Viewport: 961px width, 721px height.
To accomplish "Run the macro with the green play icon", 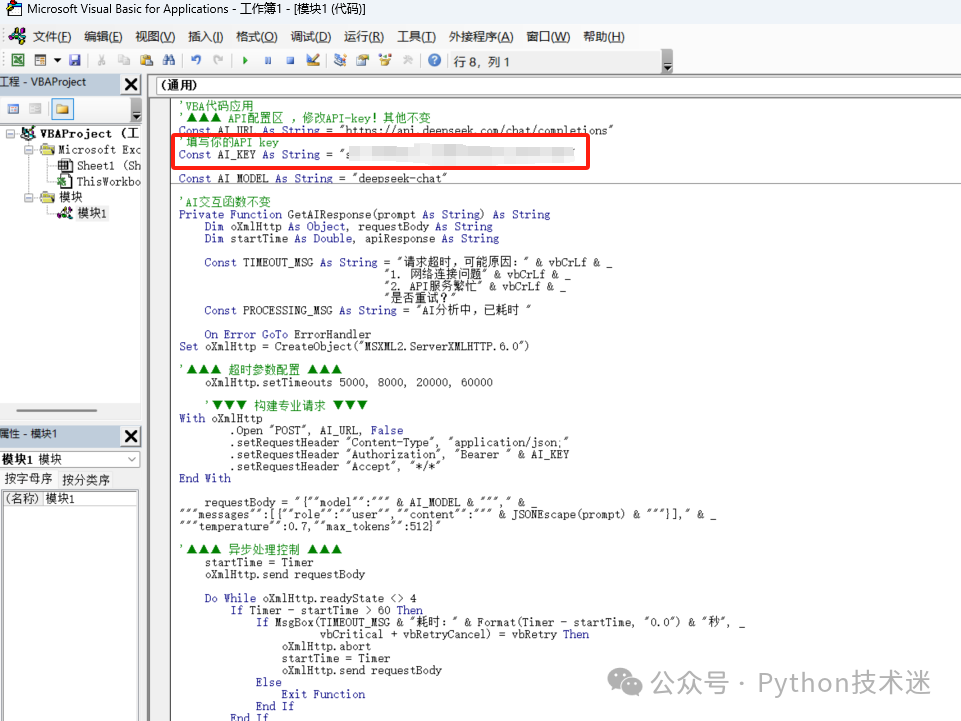I will [245, 60].
